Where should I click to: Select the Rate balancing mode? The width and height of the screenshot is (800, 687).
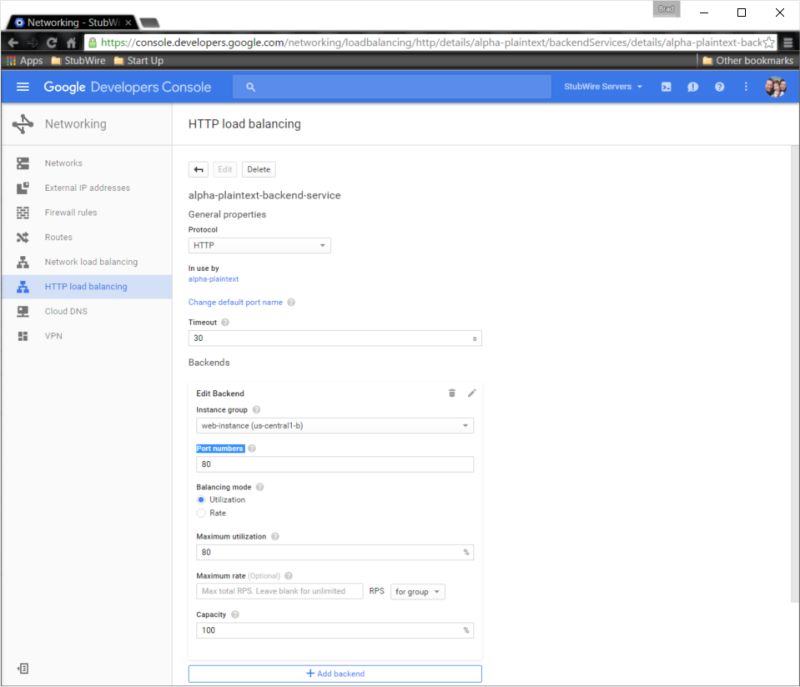199,513
